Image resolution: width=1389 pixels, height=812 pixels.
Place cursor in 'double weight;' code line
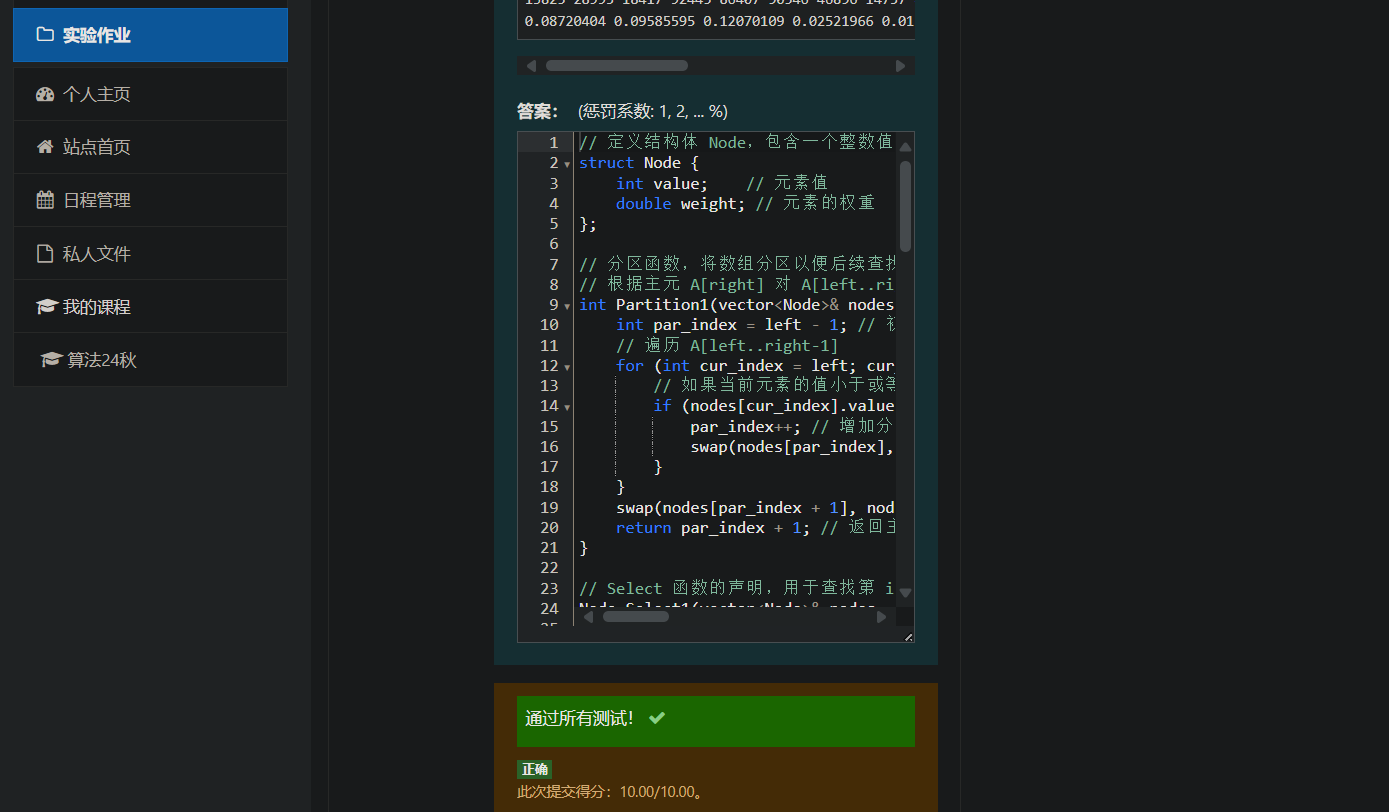point(681,204)
